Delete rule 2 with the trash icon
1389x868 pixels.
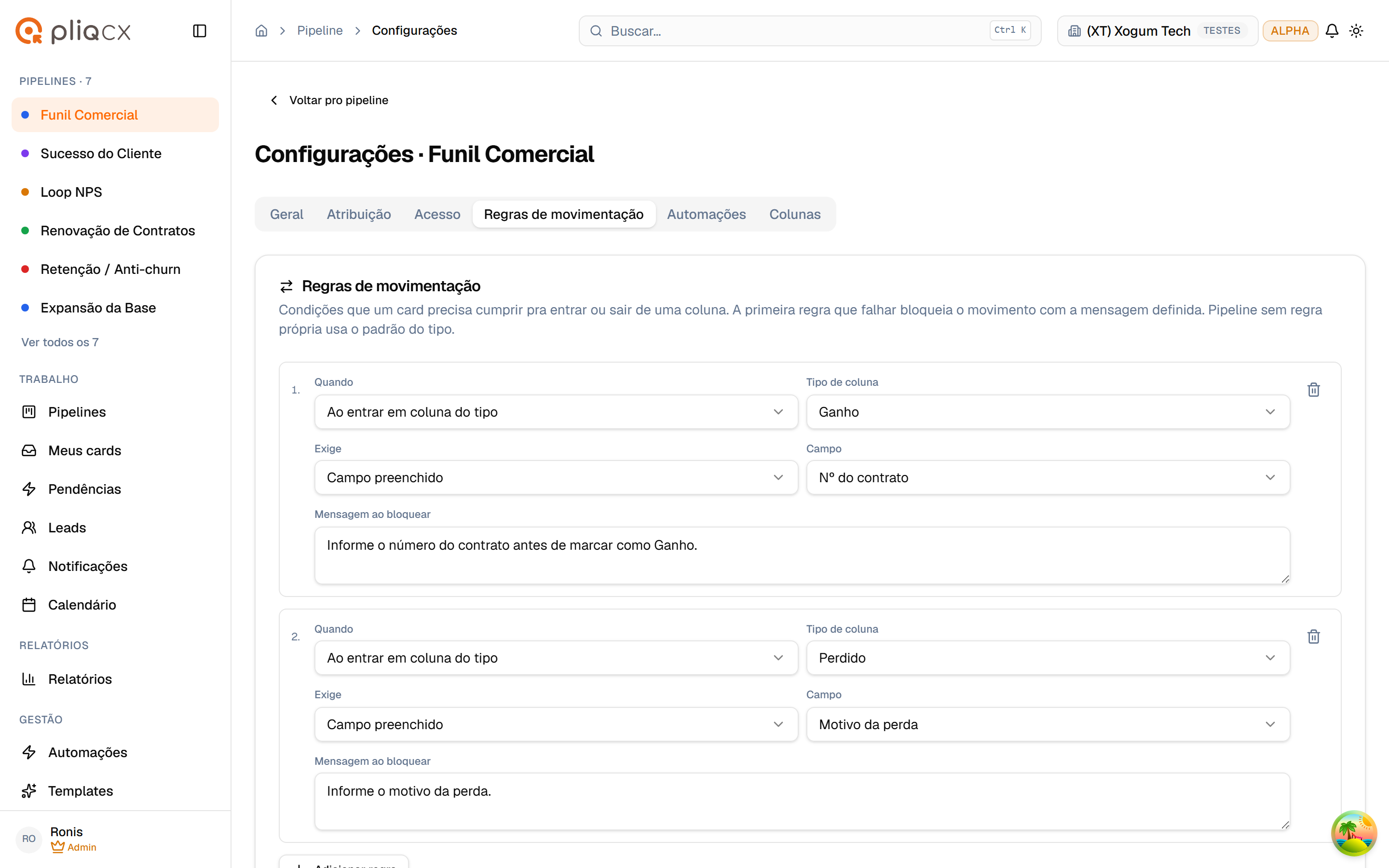tap(1313, 637)
